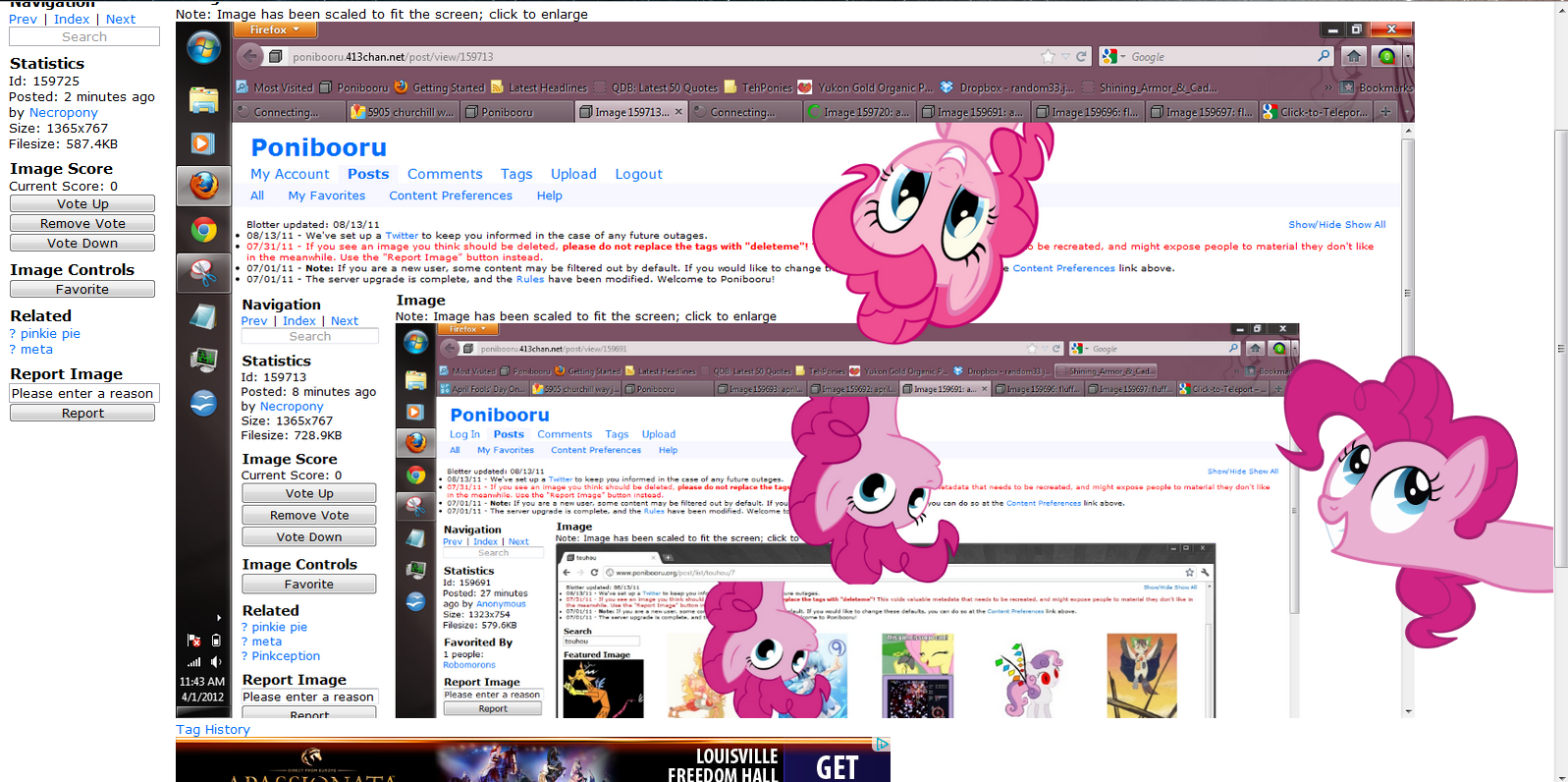
Task: Open Google Chrome from the large taskbar
Action: (203, 230)
